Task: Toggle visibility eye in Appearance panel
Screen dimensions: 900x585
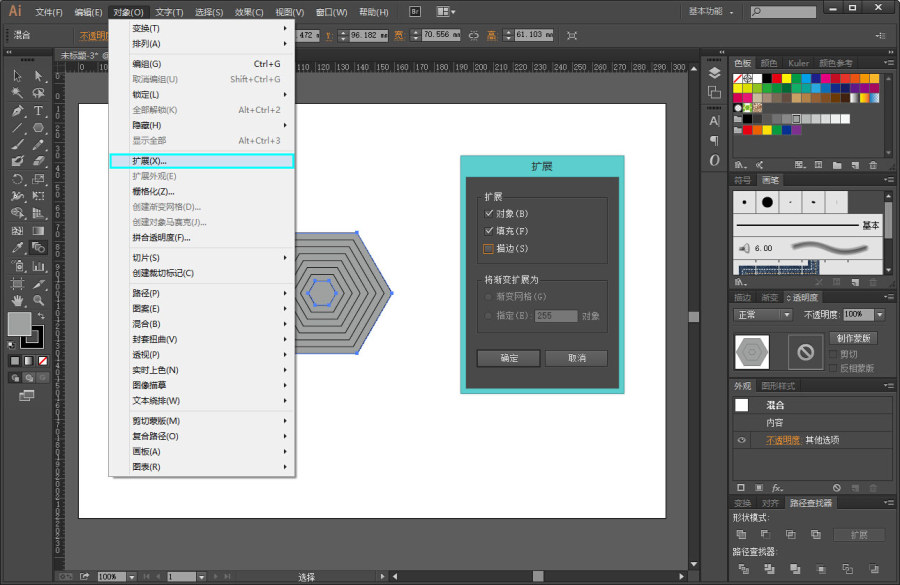Action: pos(742,440)
